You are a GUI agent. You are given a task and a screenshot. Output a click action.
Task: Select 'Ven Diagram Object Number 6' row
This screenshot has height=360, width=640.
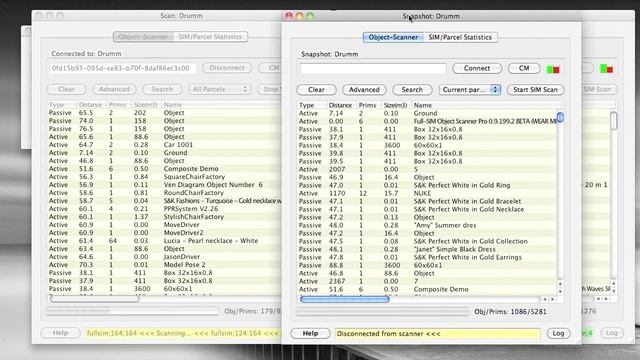[164, 185]
